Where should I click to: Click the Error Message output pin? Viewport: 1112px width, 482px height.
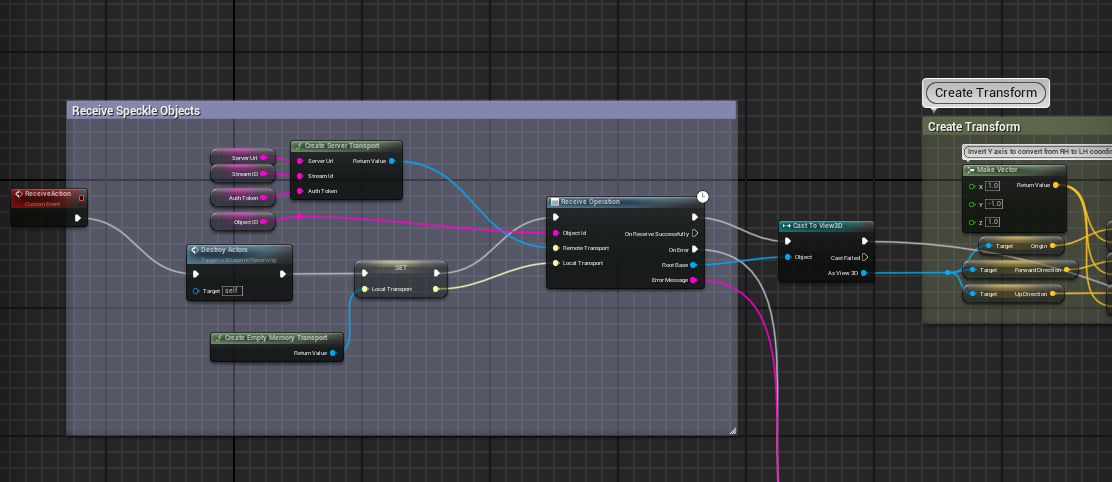(x=694, y=281)
